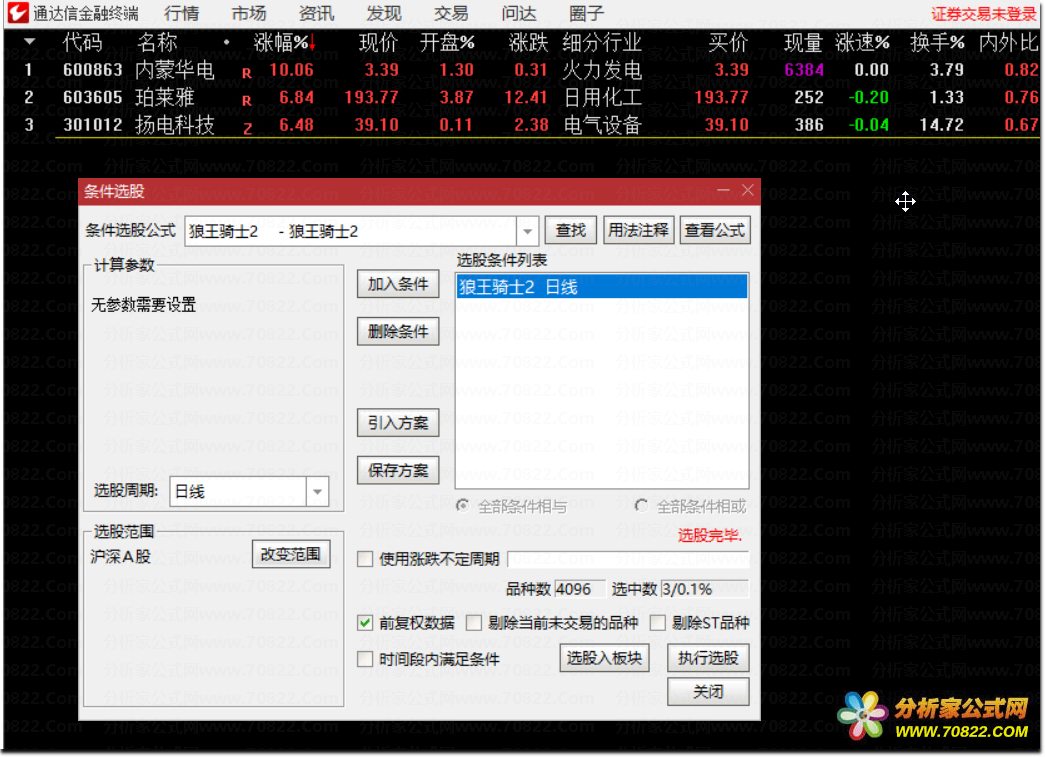Click the 查看公式 button
The width and height of the screenshot is (1046, 757).
pos(714,231)
